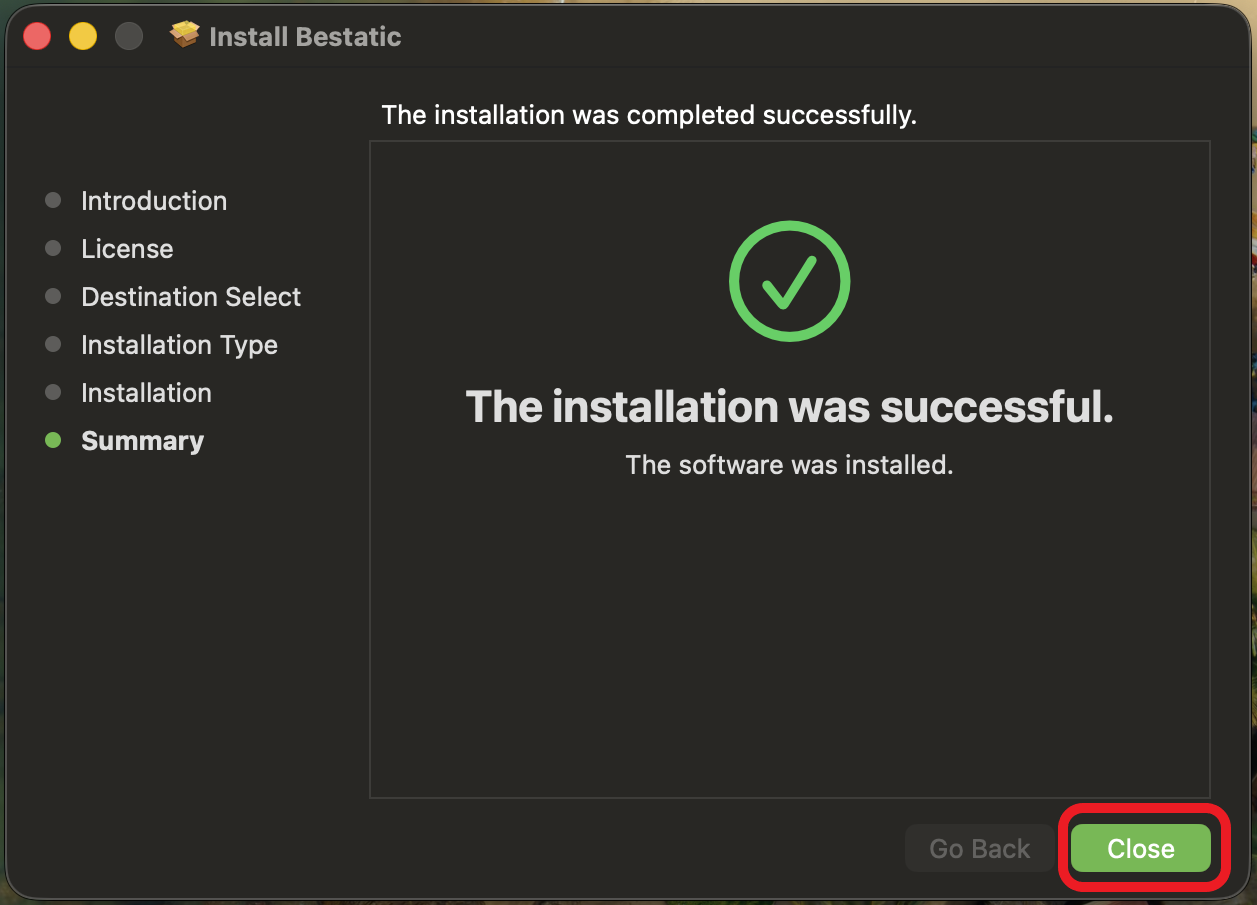The image size is (1257, 905).
Task: Click the green checkmark success icon
Action: tap(788, 281)
